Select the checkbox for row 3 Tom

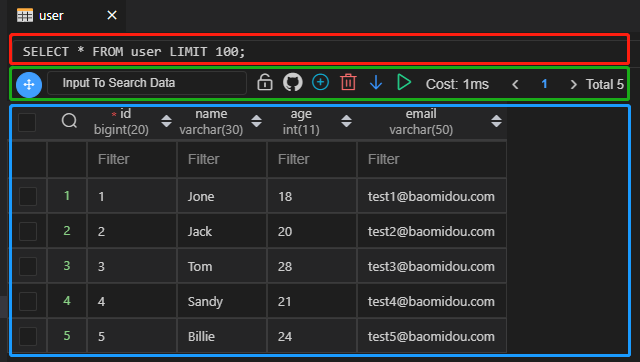point(28,267)
